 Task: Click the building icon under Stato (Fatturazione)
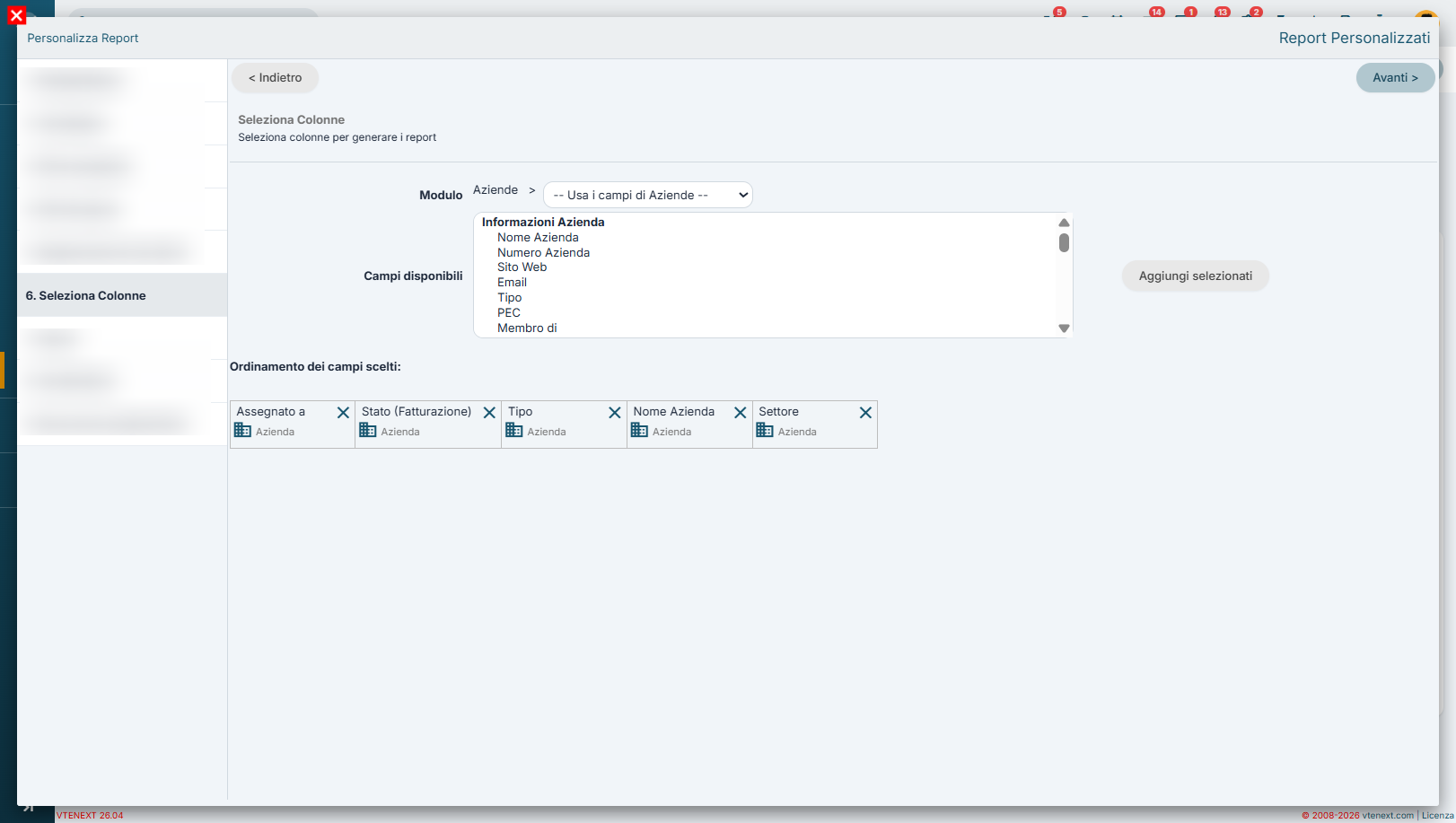[368, 430]
